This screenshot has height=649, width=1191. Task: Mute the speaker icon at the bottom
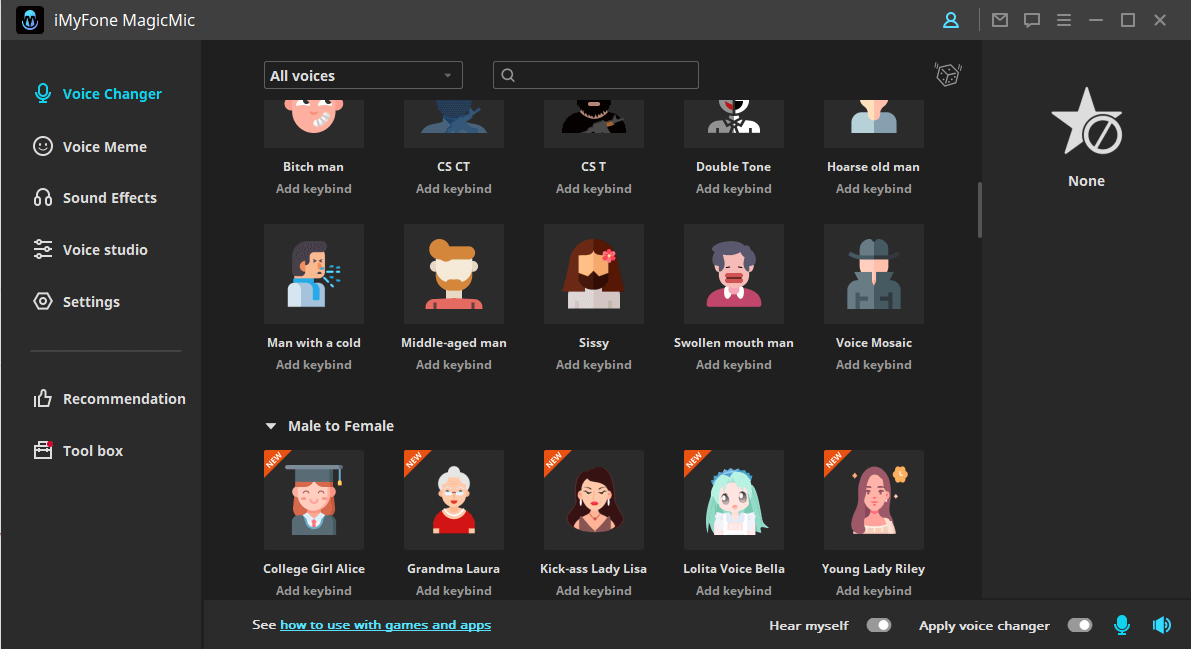[x=1161, y=625]
